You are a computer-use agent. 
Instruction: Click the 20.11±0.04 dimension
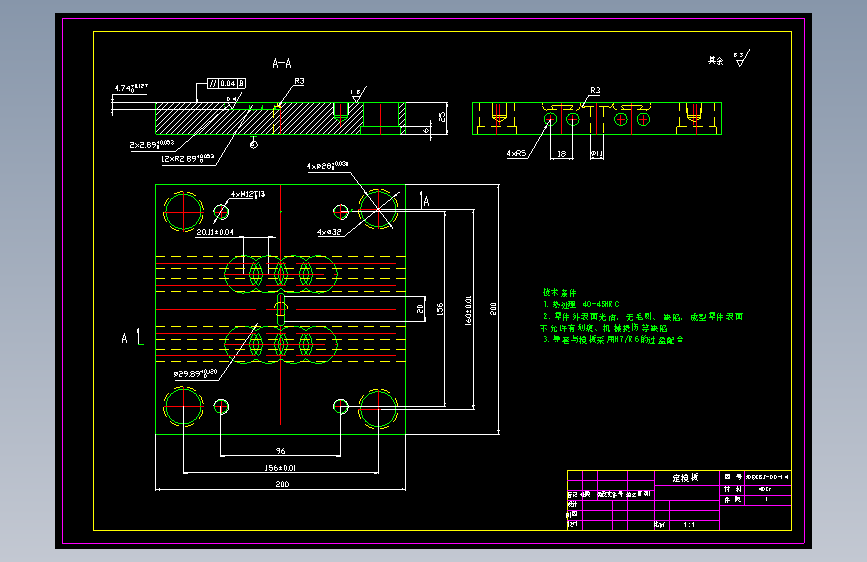[215, 232]
